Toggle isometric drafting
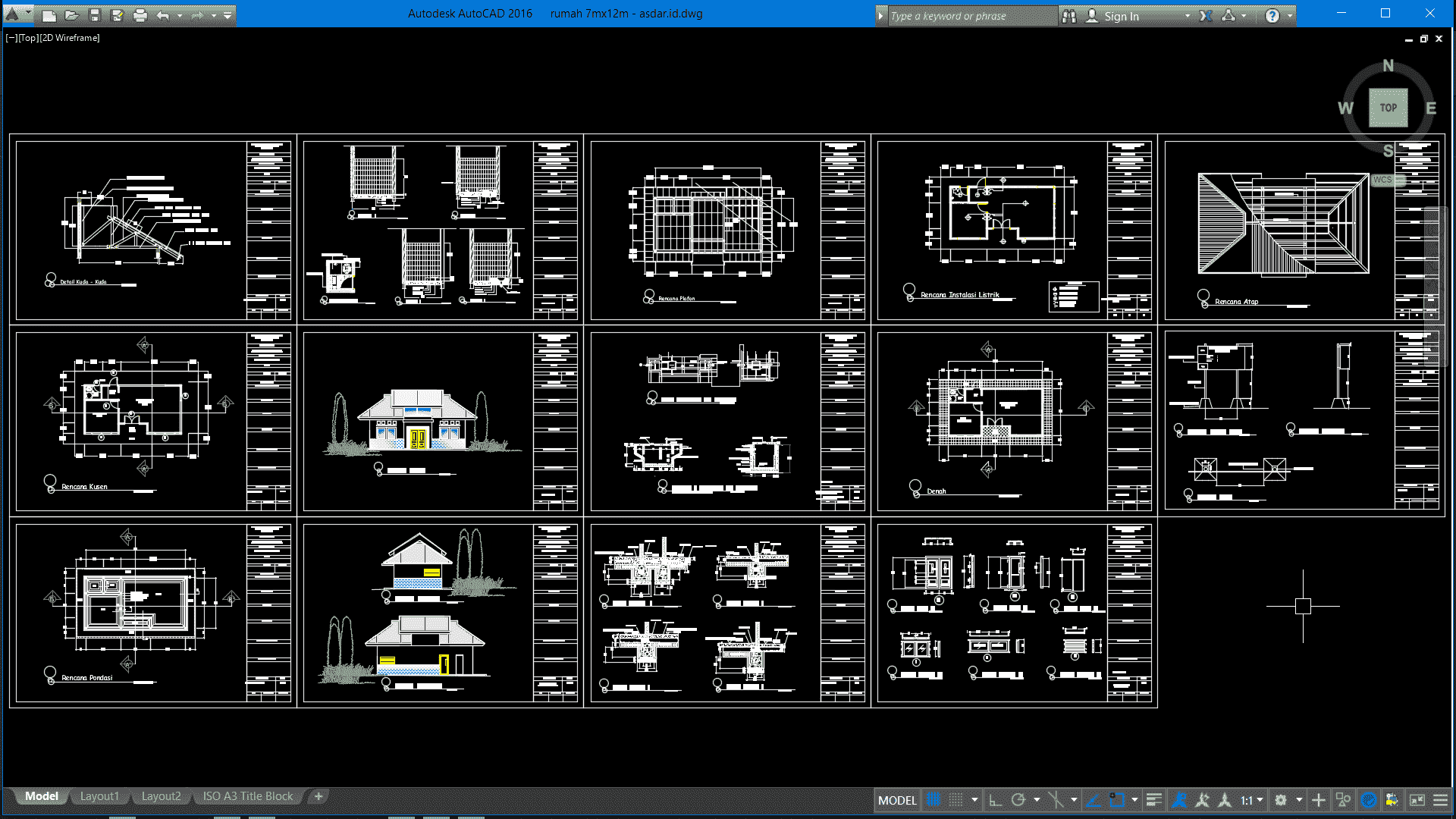Screen dimensions: 1456x819 tap(1056, 800)
